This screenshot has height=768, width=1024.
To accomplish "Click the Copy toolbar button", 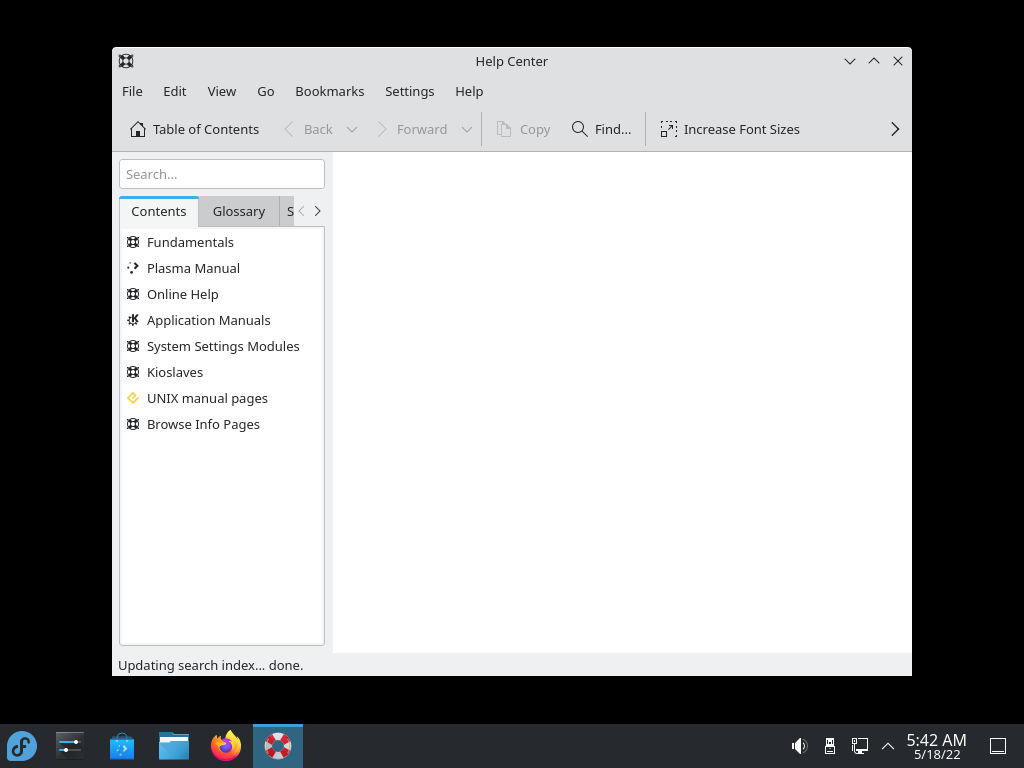I will coord(523,129).
